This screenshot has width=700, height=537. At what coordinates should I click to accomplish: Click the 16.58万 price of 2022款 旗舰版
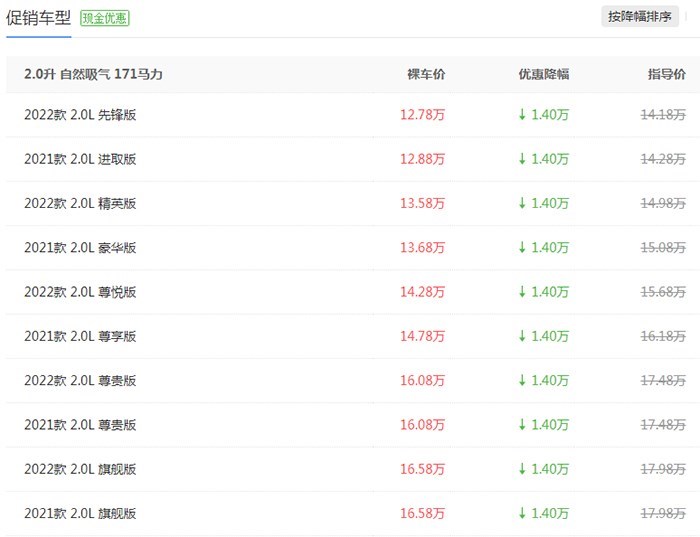(x=422, y=469)
